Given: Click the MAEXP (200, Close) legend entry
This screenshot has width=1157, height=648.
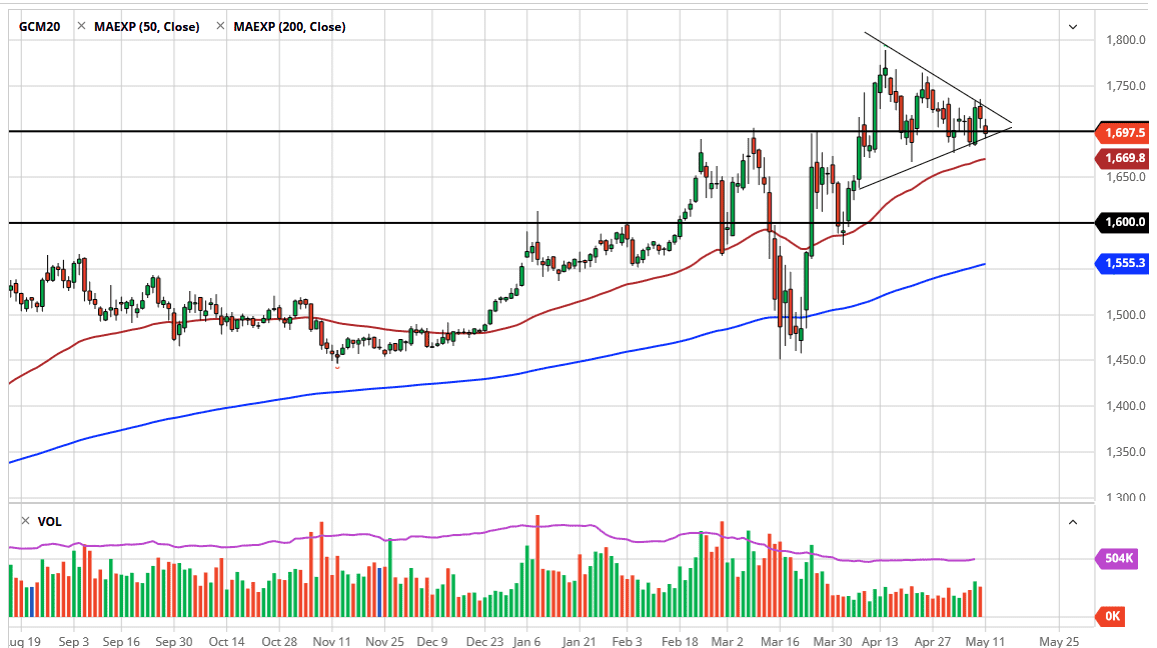Looking at the screenshot, I should [x=289, y=27].
